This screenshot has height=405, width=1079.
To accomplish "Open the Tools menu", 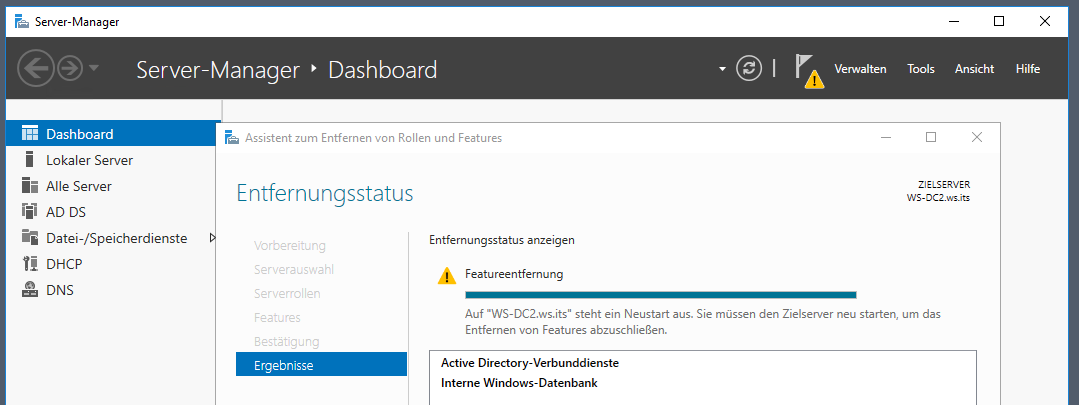I will [x=921, y=69].
